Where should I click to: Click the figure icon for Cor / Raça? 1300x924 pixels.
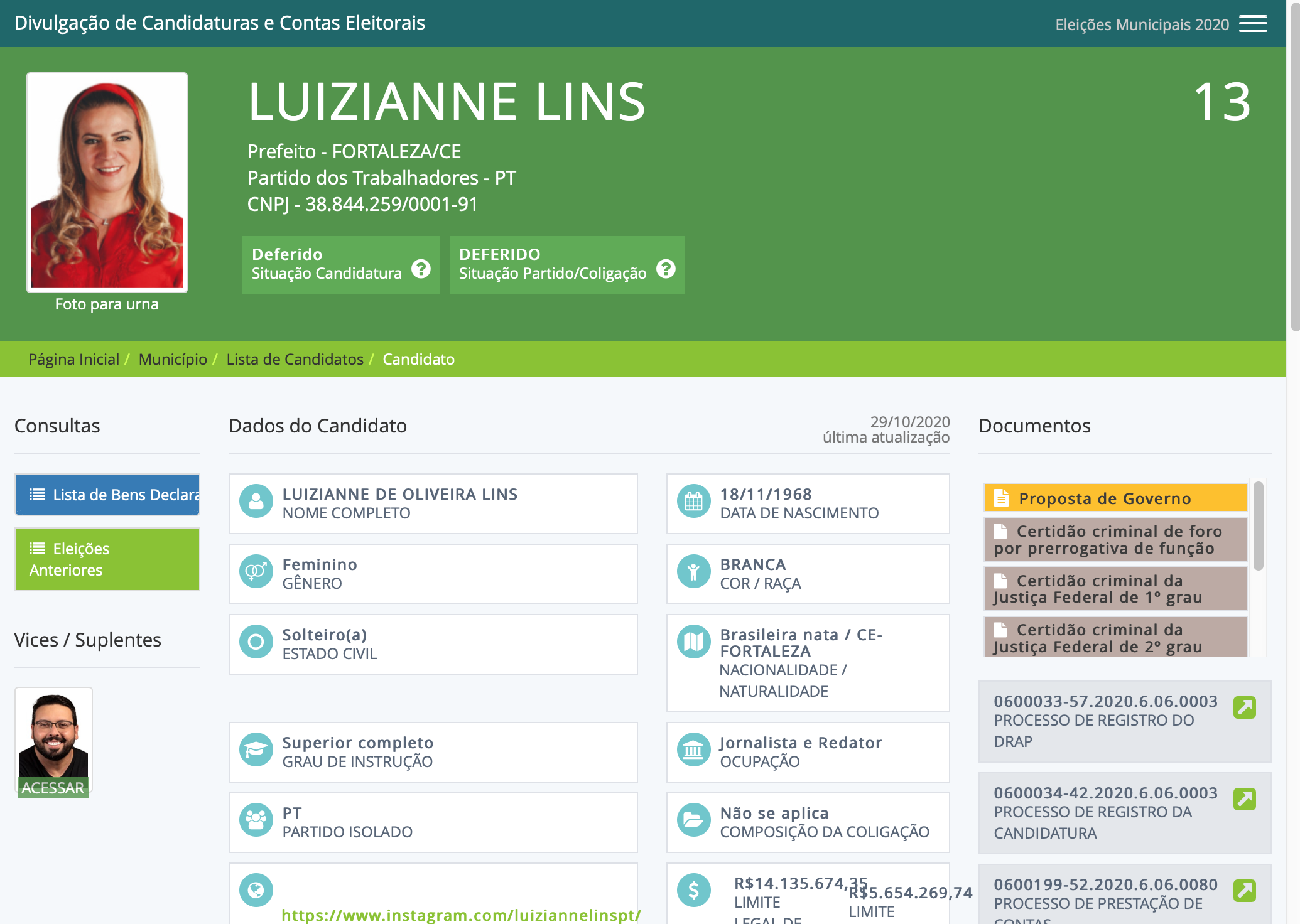click(694, 572)
